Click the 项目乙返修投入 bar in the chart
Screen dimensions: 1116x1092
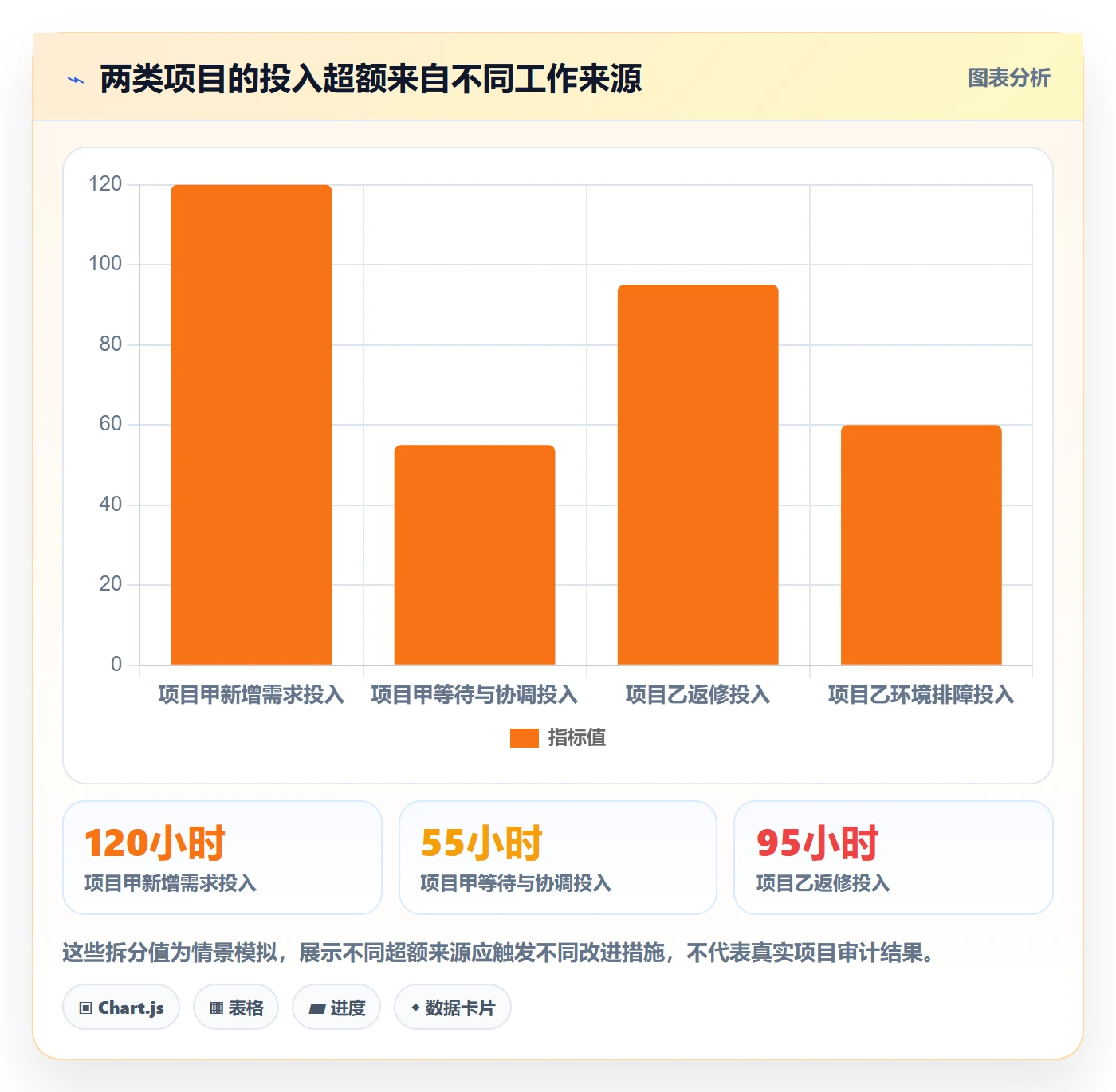(x=697, y=475)
